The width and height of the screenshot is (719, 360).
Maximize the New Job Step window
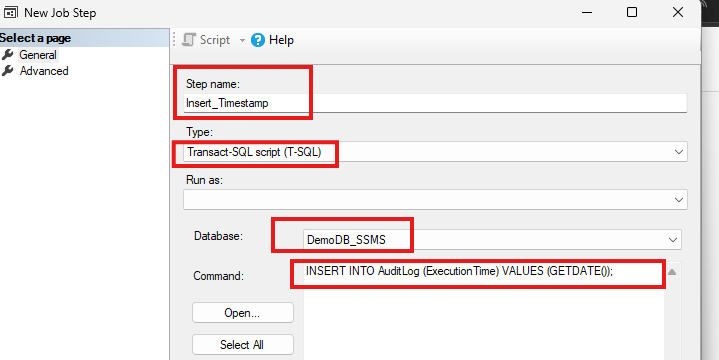pyautogui.click(x=632, y=12)
